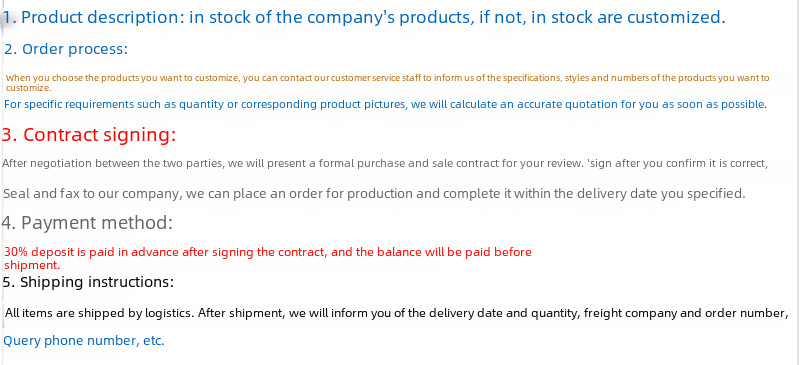Click the formal purchase and sale contract sentence

[x=385, y=164]
